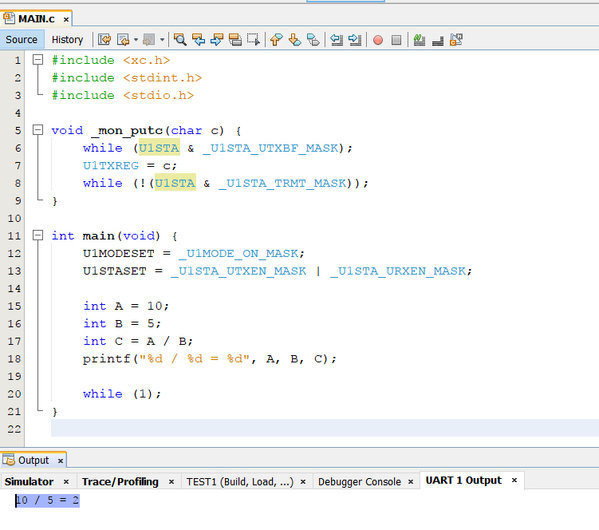The width and height of the screenshot is (599, 530).
Task: Find the next occurrence
Action: pyautogui.click(x=217, y=39)
